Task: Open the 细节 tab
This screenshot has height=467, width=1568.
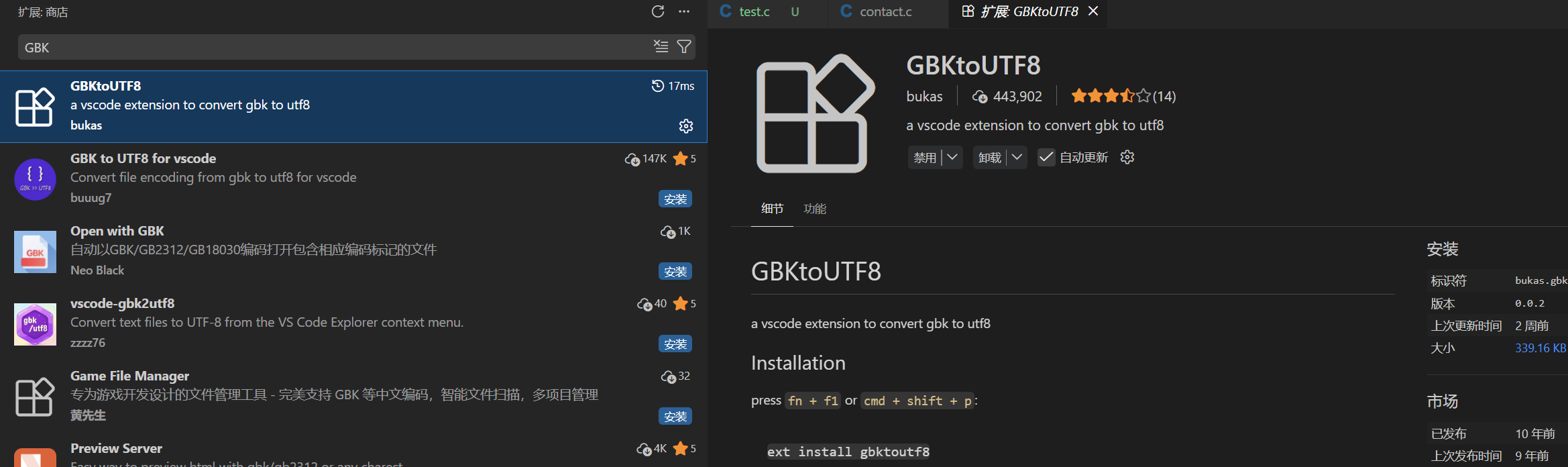Action: 772,209
